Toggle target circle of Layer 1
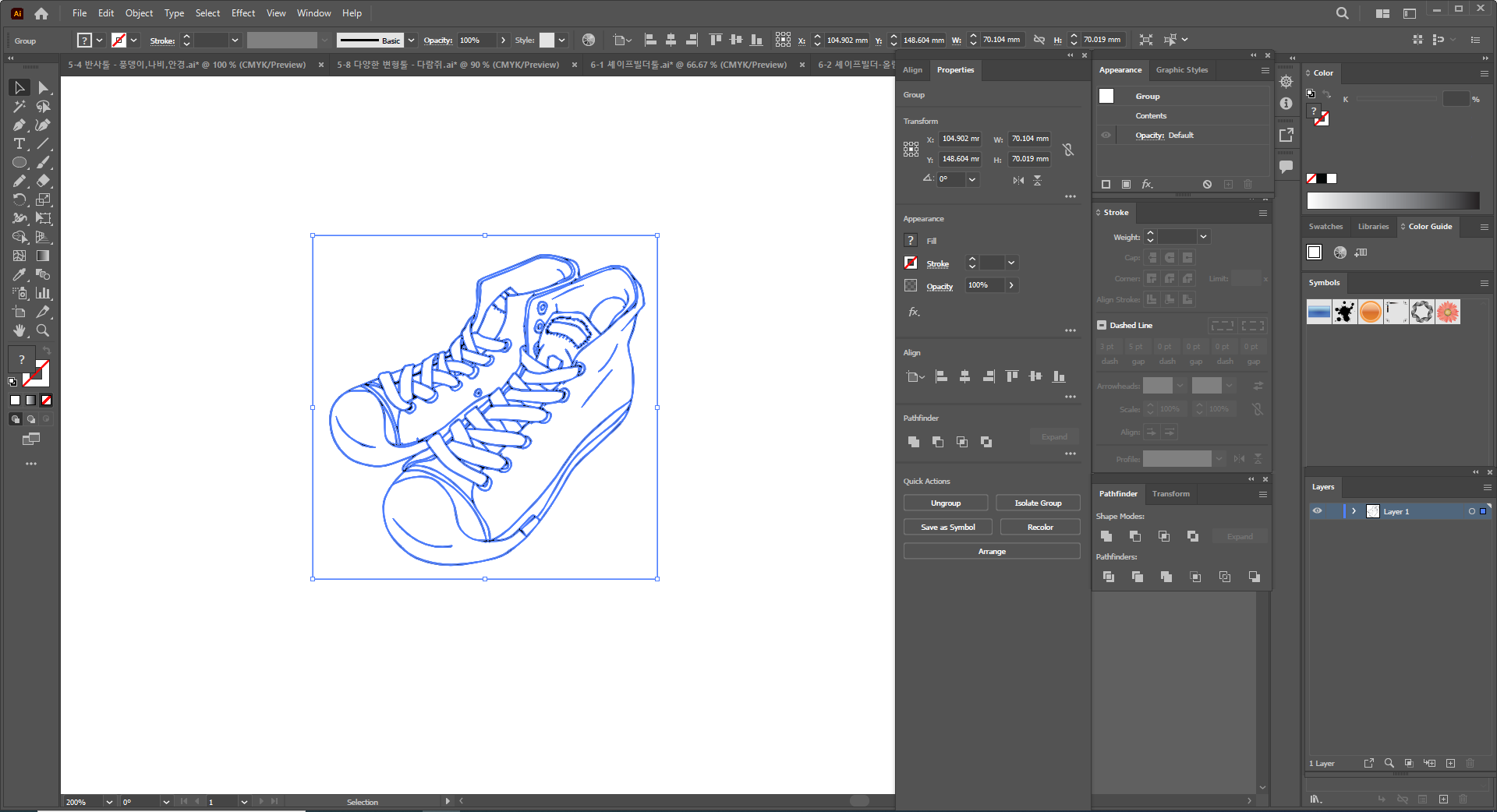Image resolution: width=1497 pixels, height=812 pixels. tap(1472, 511)
